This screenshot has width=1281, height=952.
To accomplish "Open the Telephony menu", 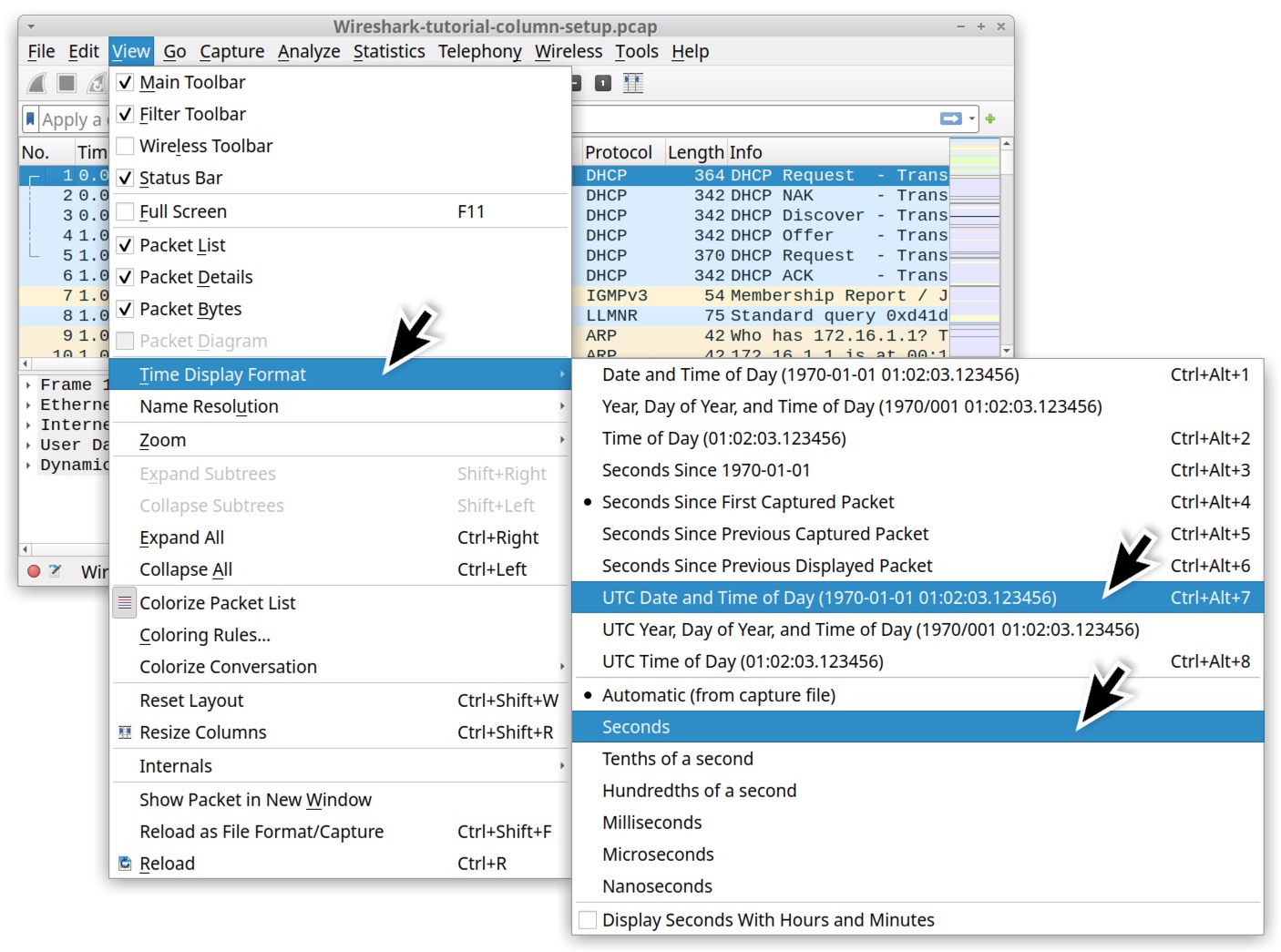I will (480, 52).
